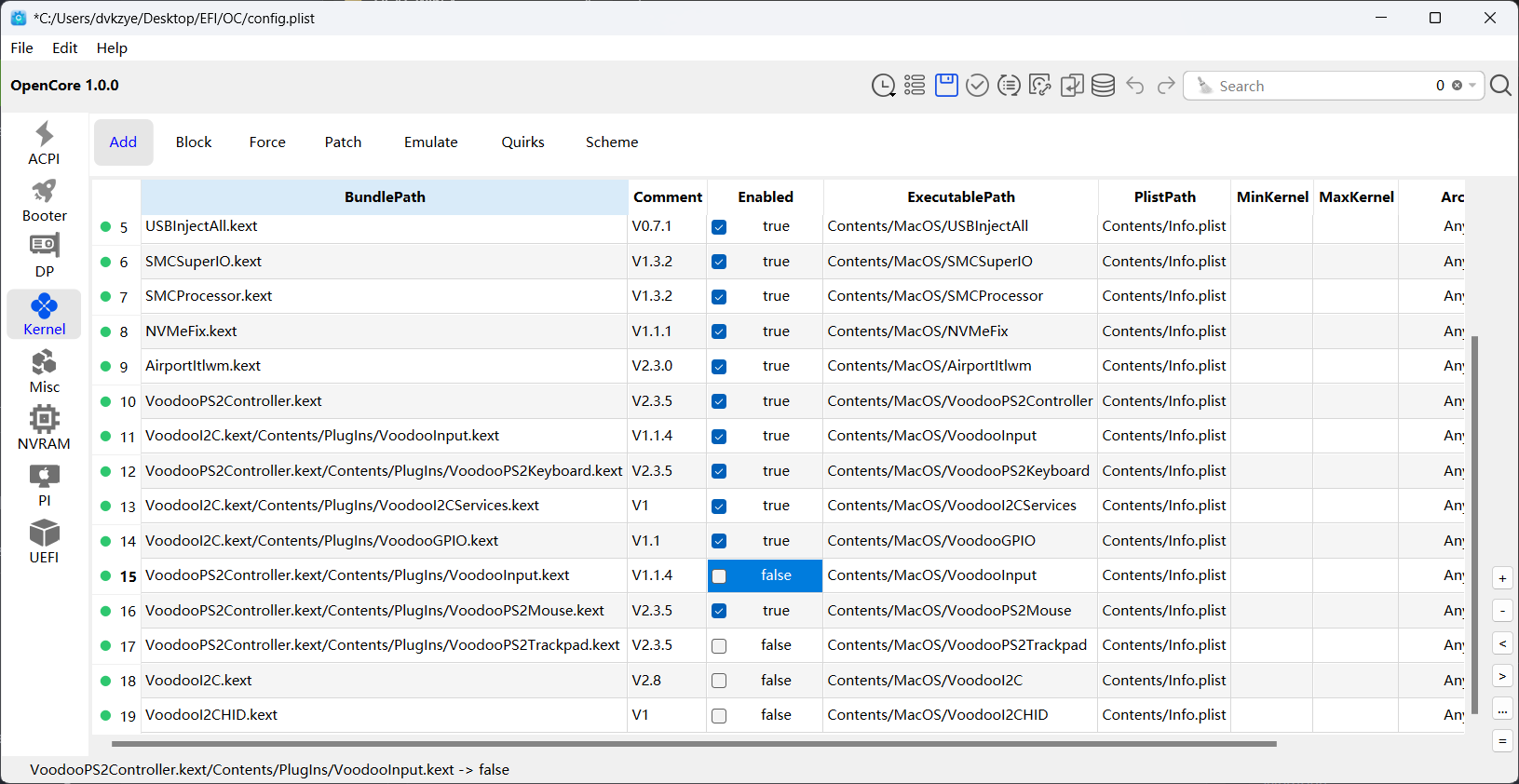The image size is (1519, 784).
Task: Click the Contents/MacOS/VoodooPS2Keyboard cell
Action: (x=960, y=471)
